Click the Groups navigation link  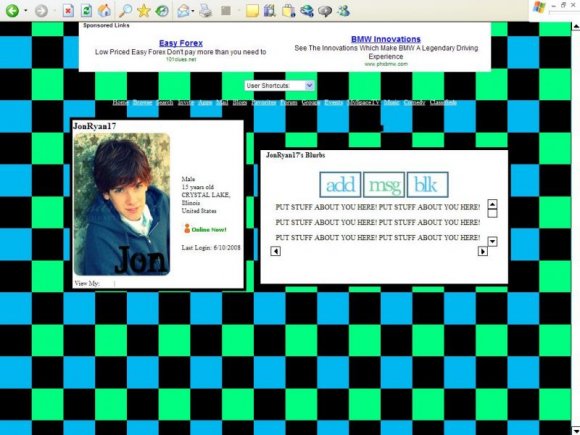311,102
